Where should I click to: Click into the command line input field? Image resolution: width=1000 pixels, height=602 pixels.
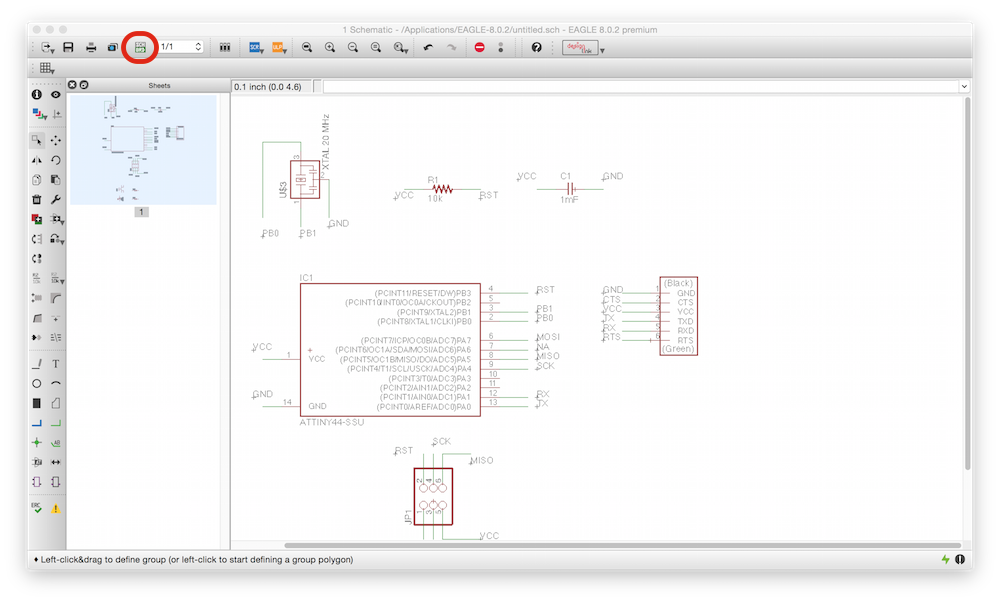point(641,87)
